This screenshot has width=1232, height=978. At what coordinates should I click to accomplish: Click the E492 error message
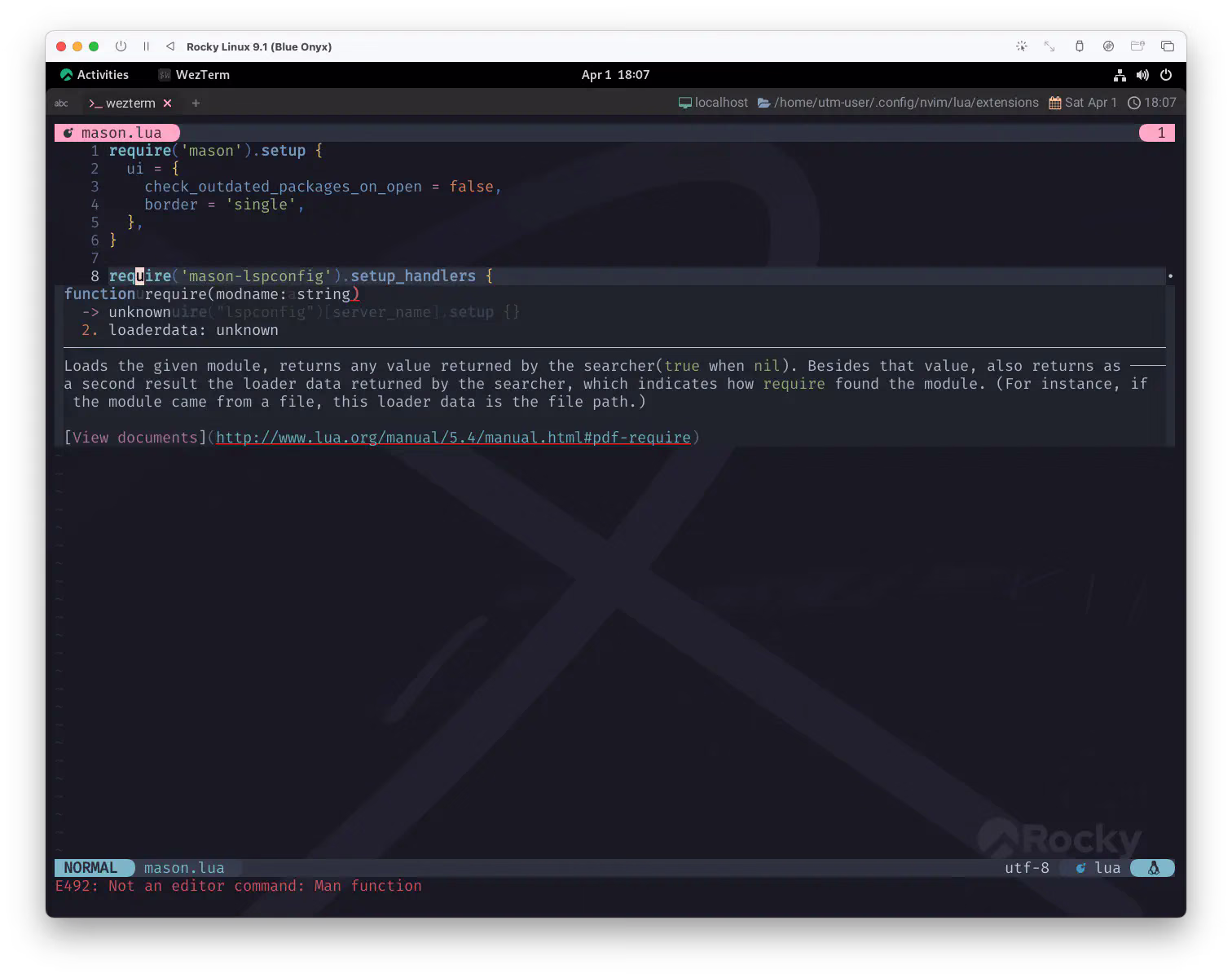(239, 886)
